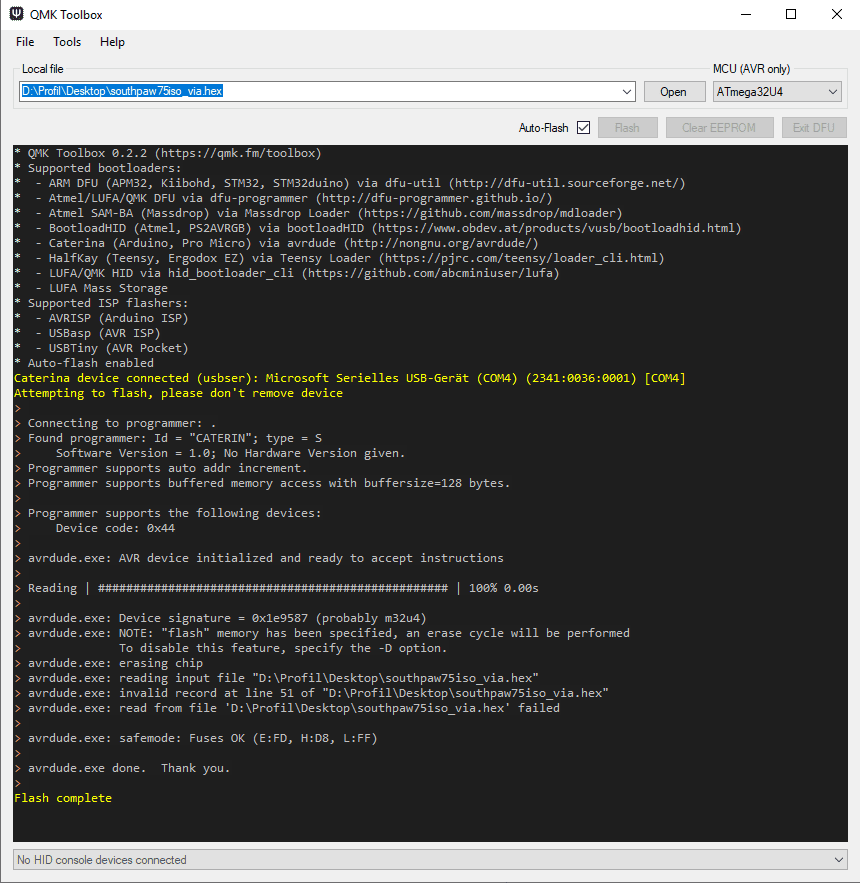Screen dimensions: 860x883
Task: Click the "safemode: Fuses OK" line
Action: coord(196,738)
